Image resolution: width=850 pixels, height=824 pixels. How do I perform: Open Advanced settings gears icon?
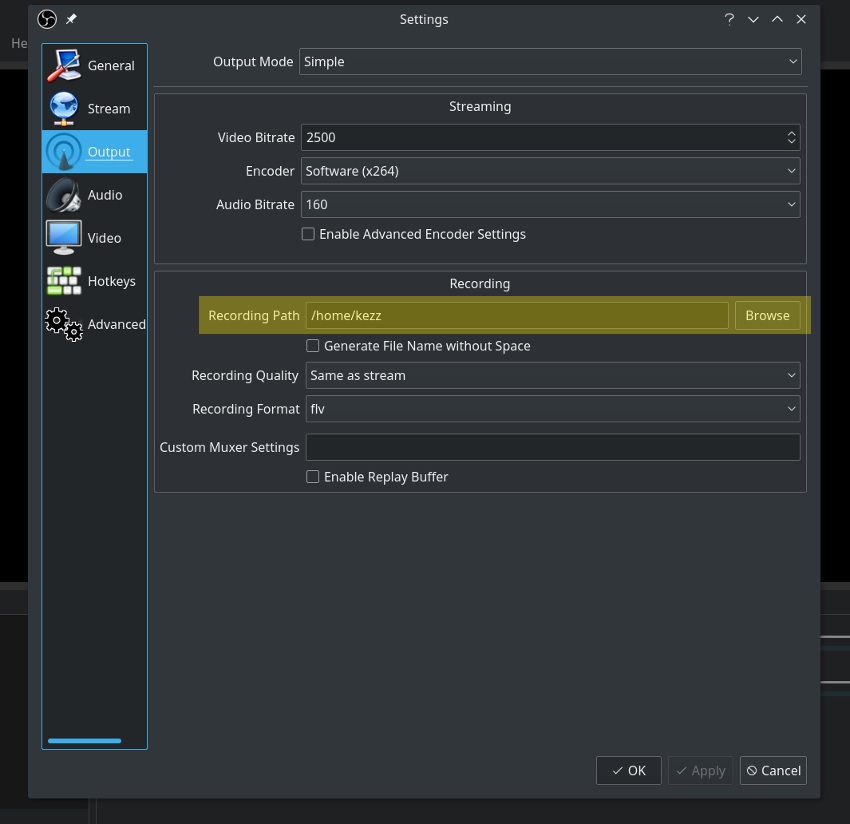point(63,324)
